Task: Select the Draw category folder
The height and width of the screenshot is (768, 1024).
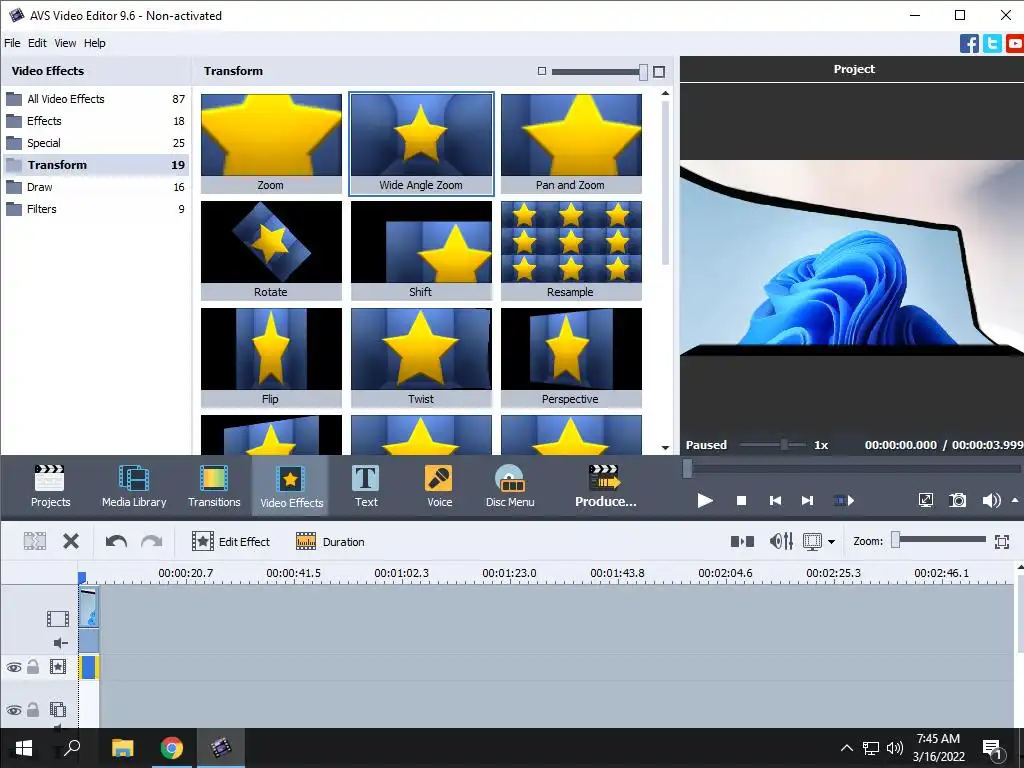Action: [95, 187]
